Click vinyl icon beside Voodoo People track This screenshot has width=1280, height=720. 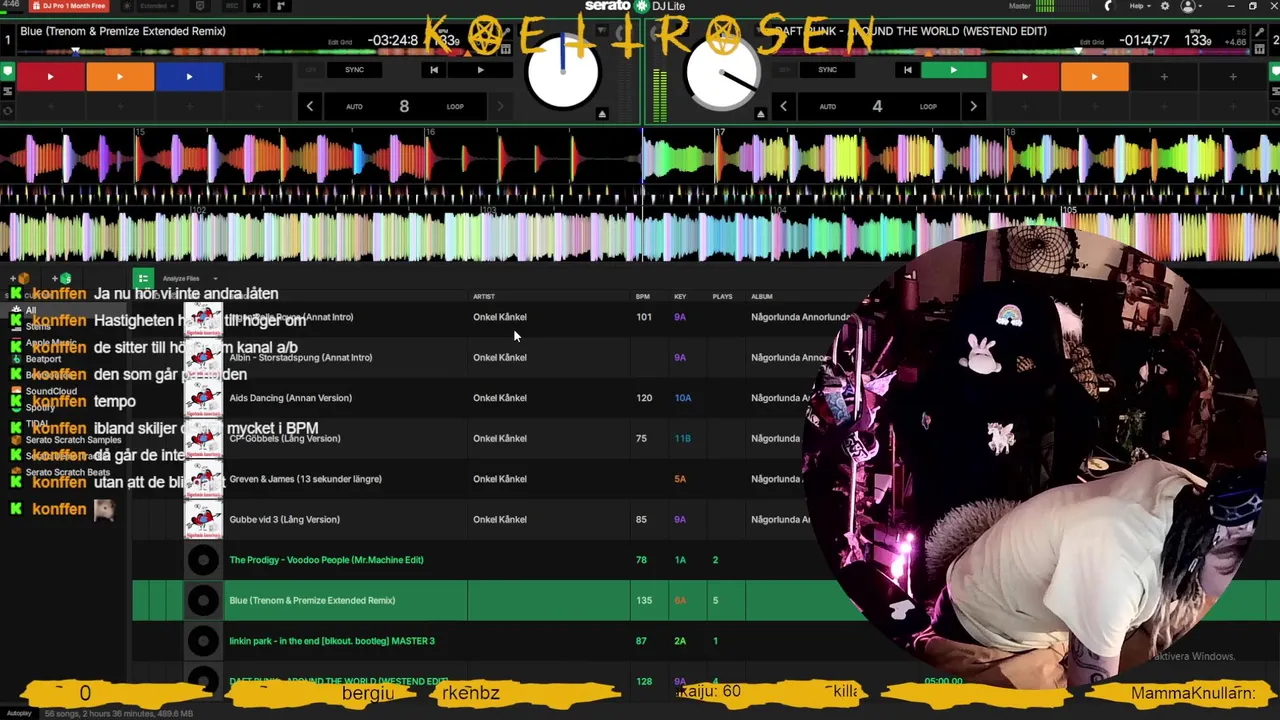tap(203, 560)
